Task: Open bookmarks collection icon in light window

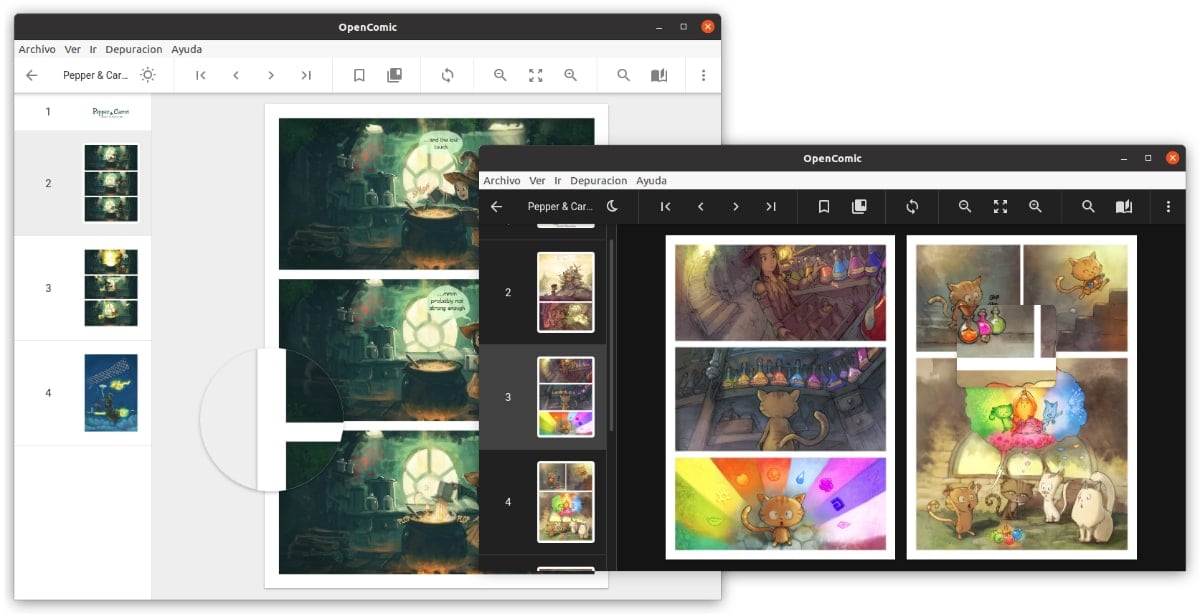Action: (394, 75)
